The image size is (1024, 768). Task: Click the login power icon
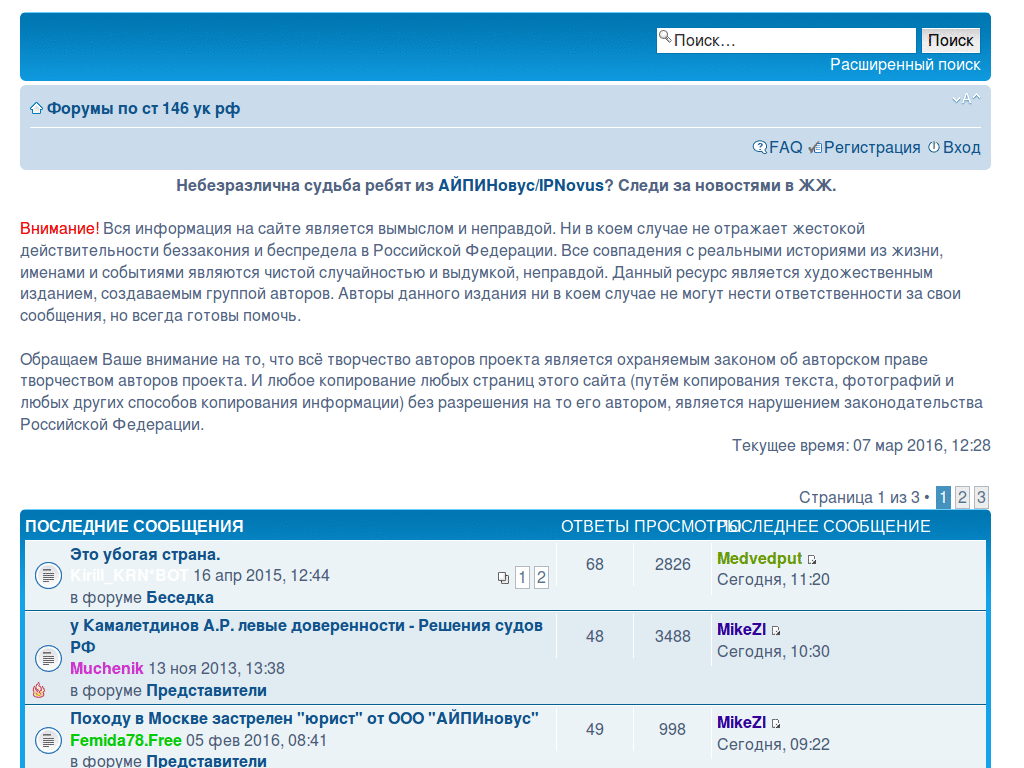[934, 147]
